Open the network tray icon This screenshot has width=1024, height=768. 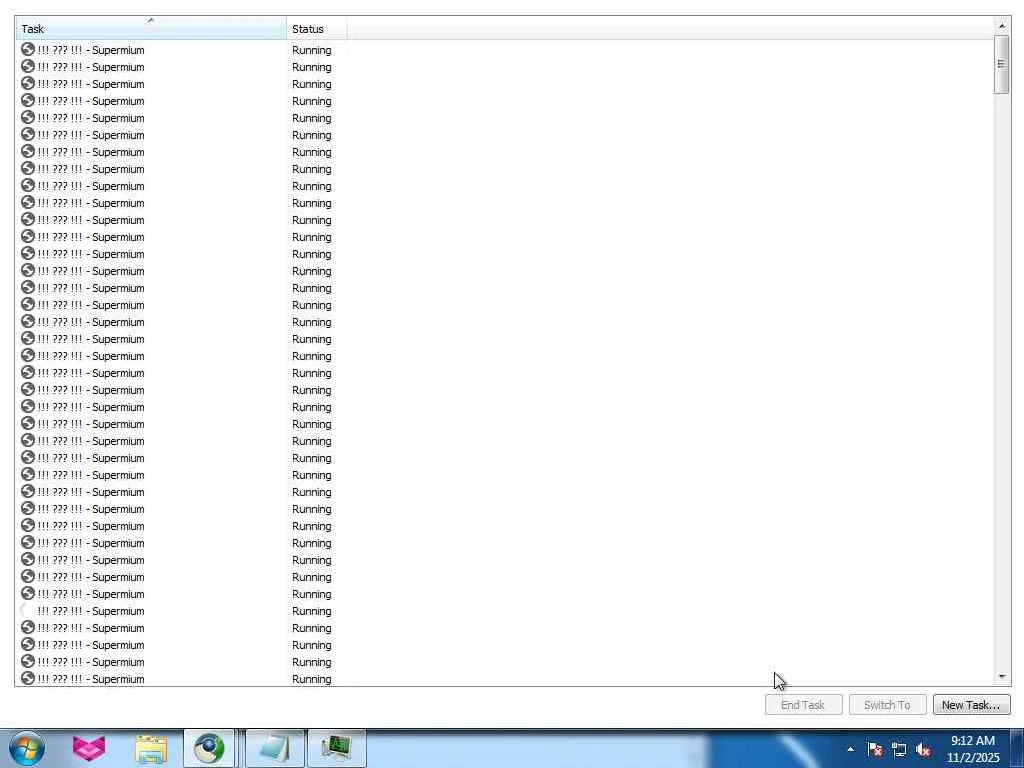(899, 749)
